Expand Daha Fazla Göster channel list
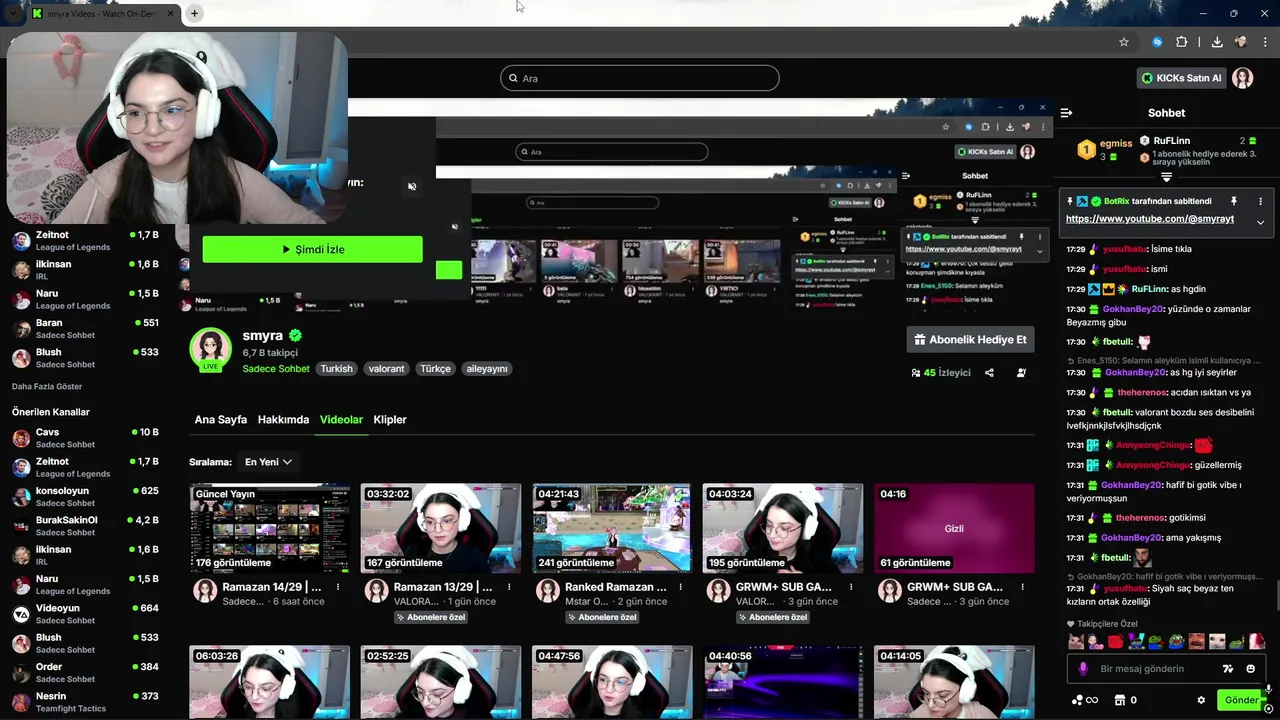This screenshot has width=1280, height=720. (x=47, y=386)
